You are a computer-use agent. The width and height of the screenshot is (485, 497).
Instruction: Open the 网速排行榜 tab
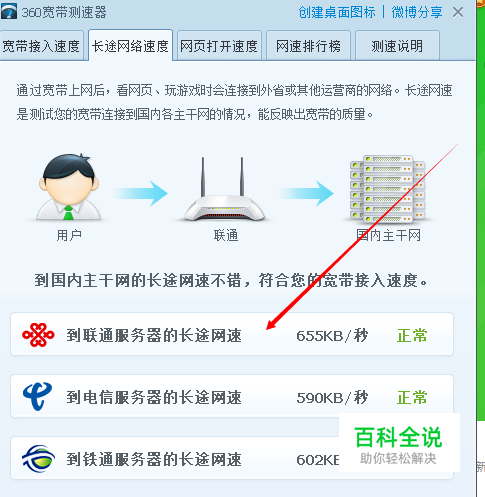pos(308,46)
